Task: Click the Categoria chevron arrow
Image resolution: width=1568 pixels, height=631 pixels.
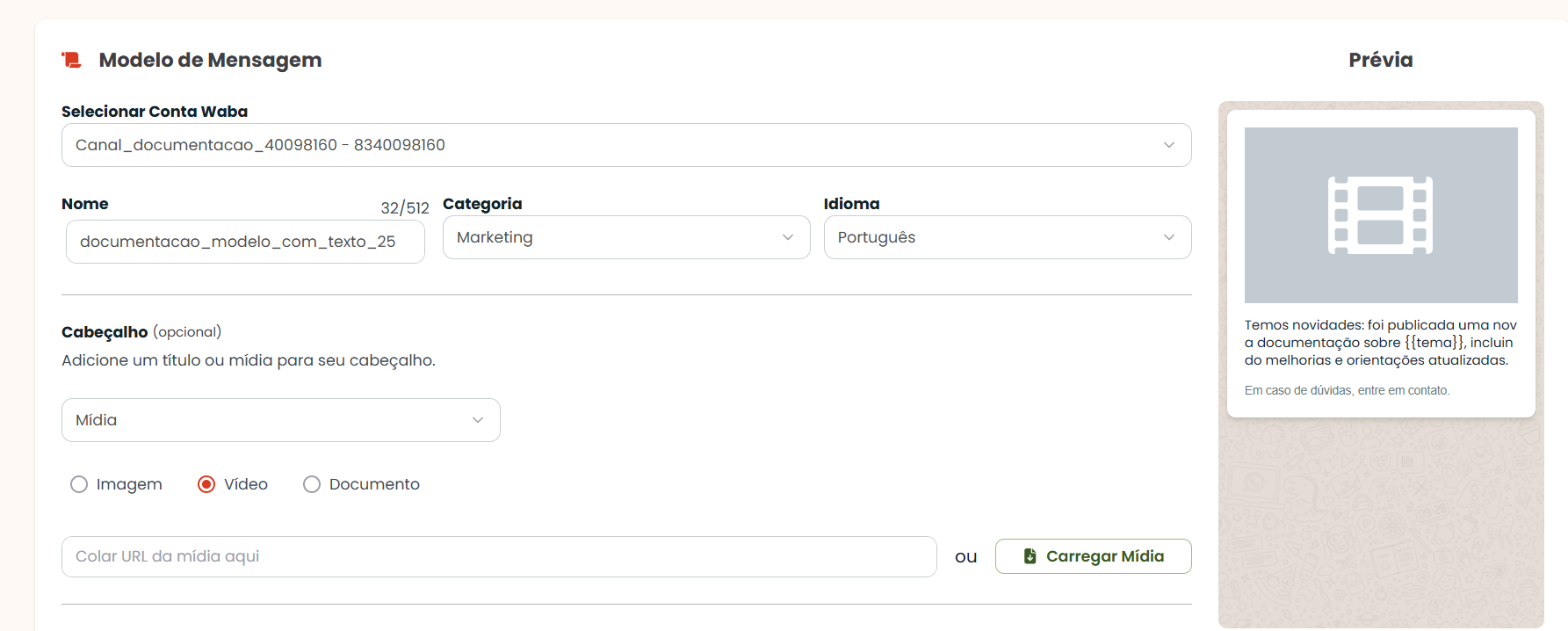Action: point(788,237)
